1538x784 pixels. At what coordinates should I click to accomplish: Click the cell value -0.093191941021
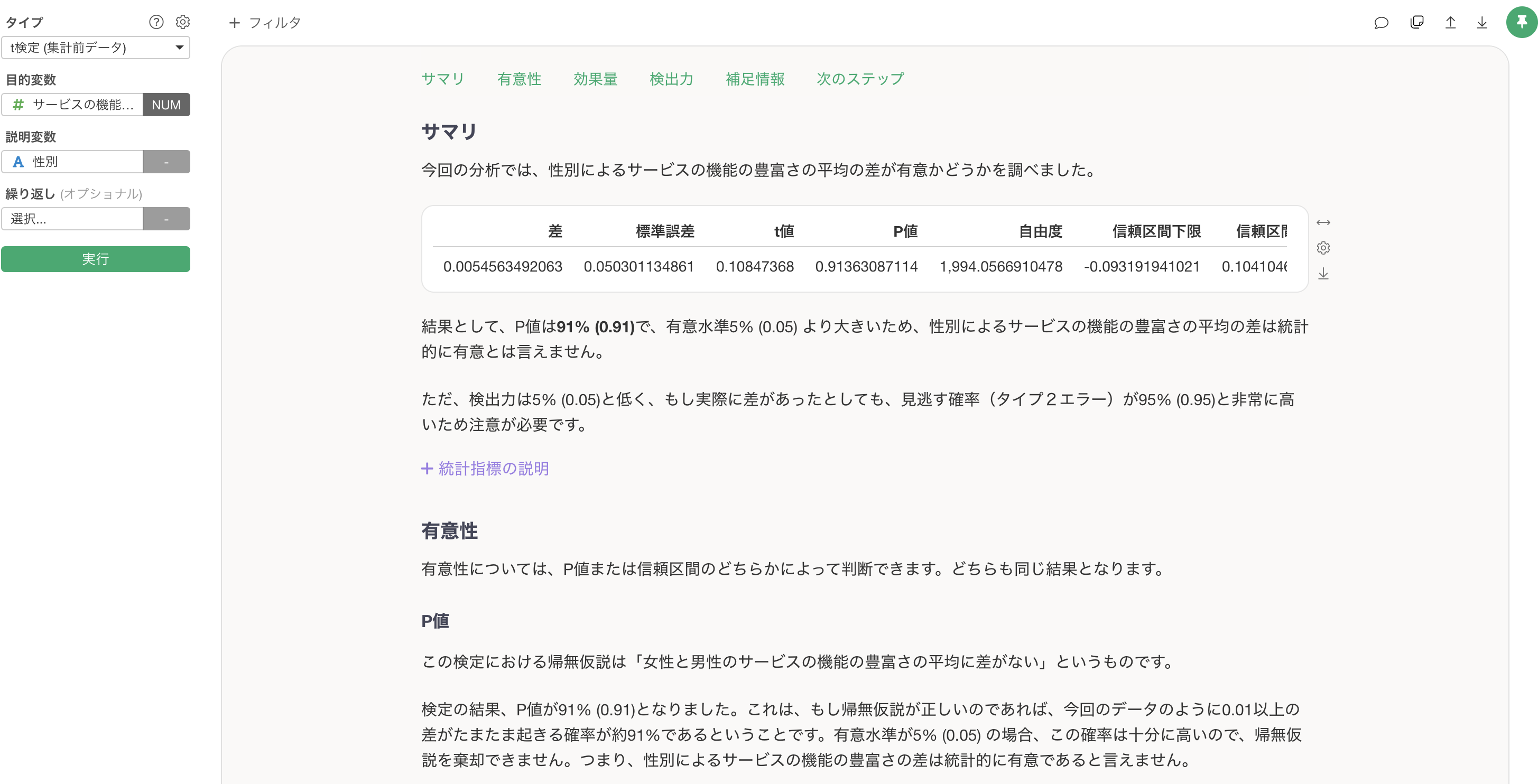click(1142, 266)
